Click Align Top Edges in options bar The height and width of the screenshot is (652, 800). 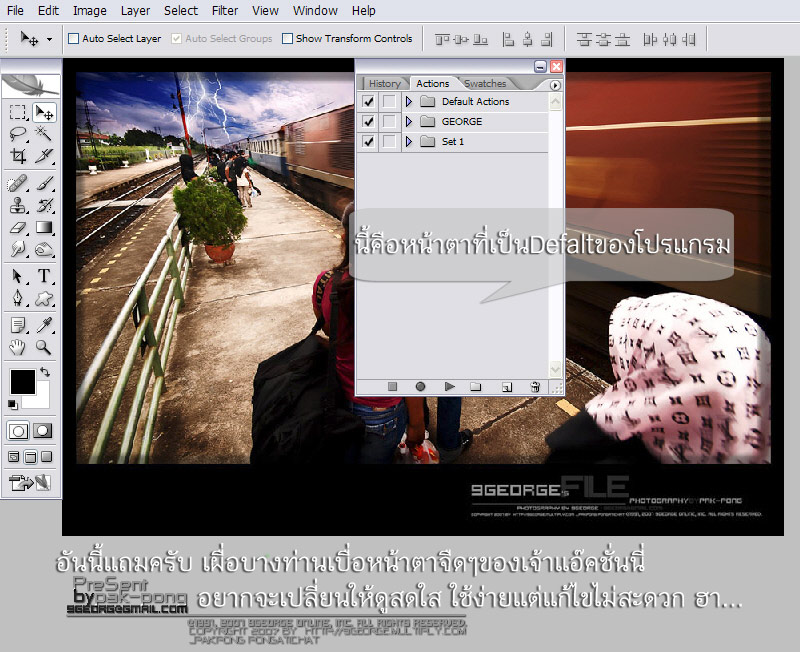pos(442,39)
